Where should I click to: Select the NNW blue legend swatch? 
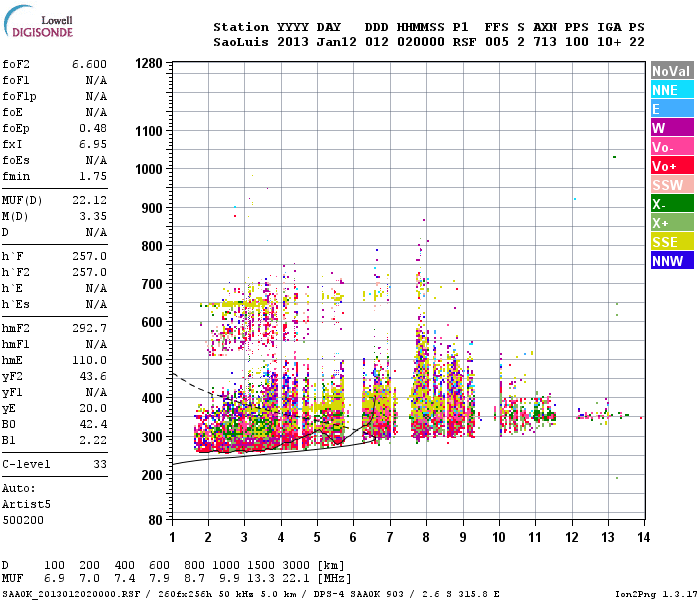tap(672, 261)
